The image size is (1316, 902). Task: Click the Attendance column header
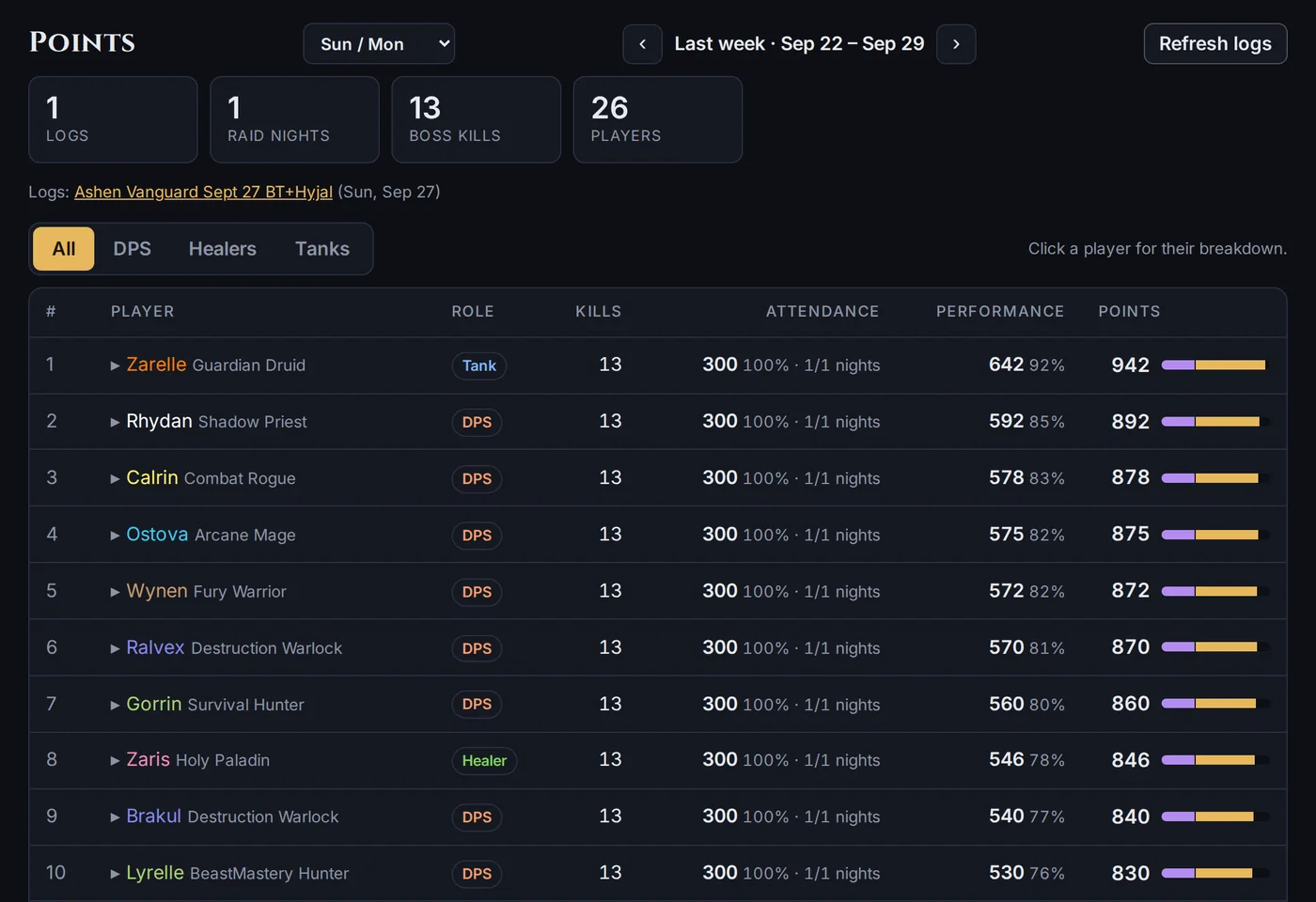(822, 311)
